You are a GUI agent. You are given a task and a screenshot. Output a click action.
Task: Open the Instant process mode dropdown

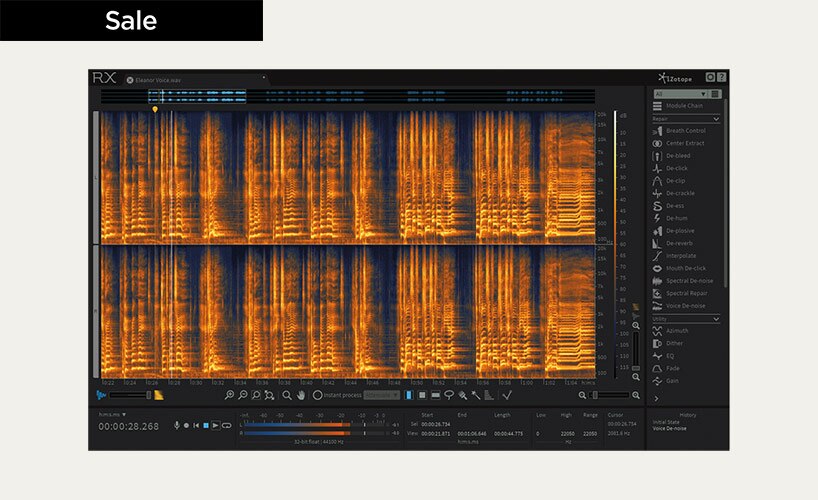(x=382, y=395)
